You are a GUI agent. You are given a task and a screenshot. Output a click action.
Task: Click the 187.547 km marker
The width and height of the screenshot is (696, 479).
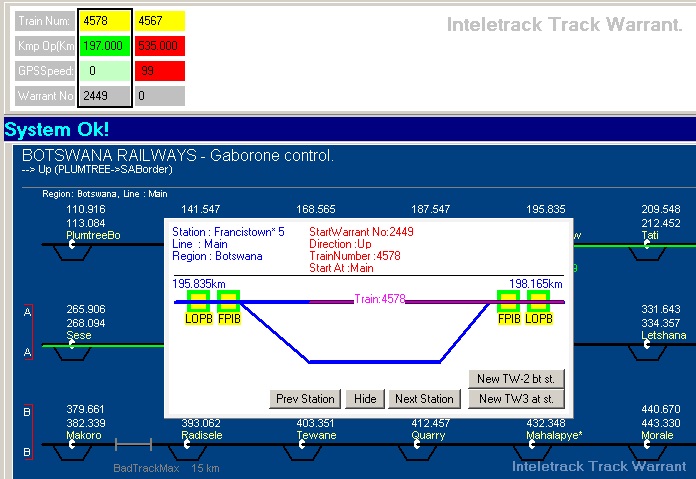click(431, 209)
